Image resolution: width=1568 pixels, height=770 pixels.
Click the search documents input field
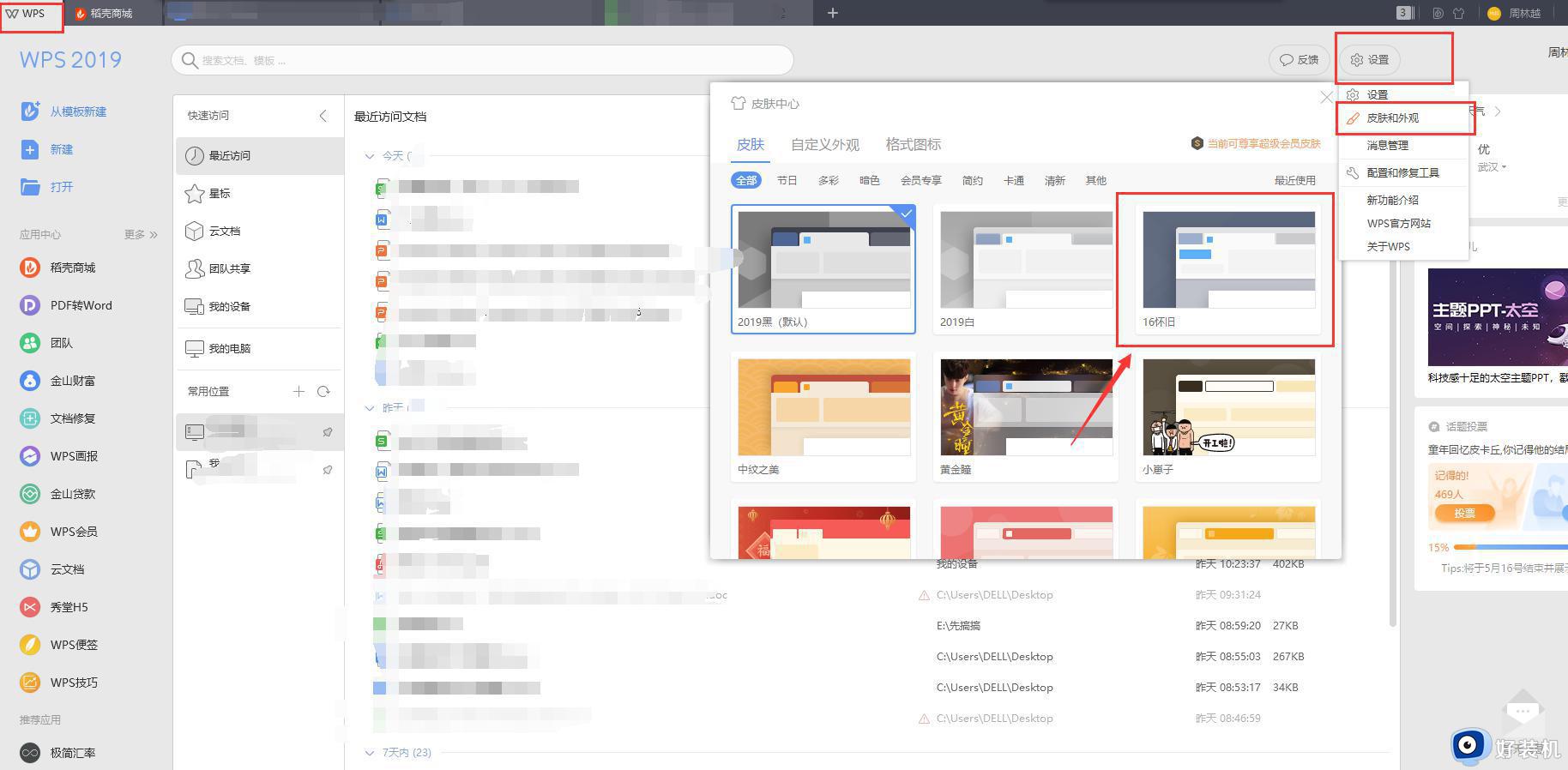pos(482,60)
